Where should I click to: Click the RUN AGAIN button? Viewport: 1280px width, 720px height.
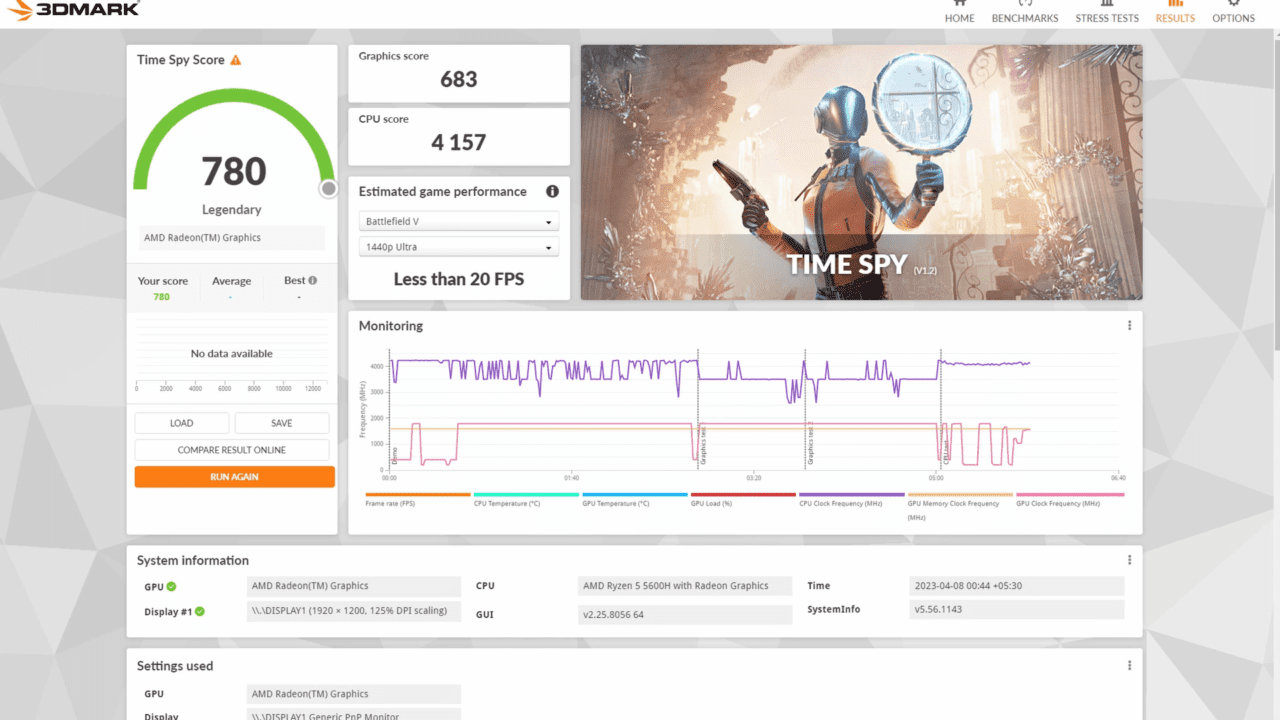point(234,477)
